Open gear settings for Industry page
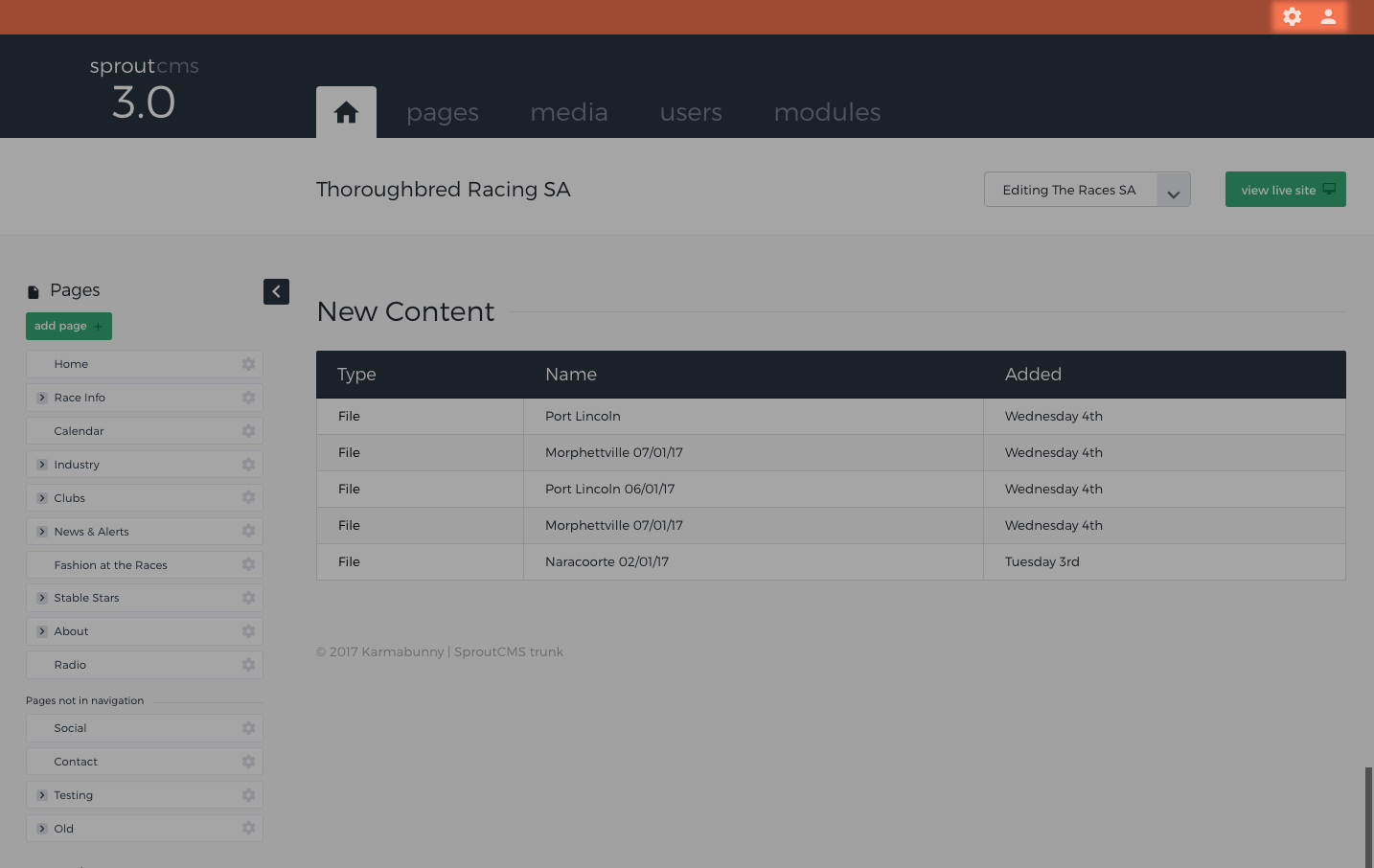1374x868 pixels. [x=248, y=465]
